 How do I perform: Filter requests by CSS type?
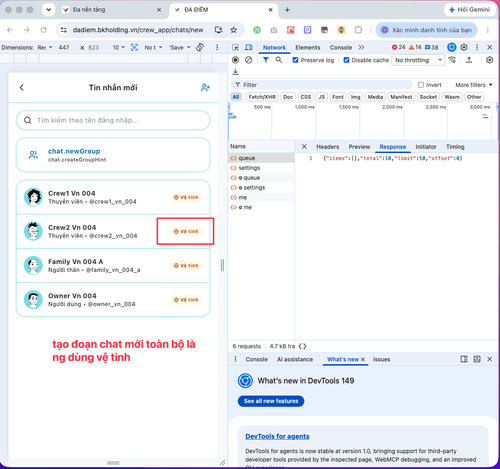pyautogui.click(x=306, y=97)
